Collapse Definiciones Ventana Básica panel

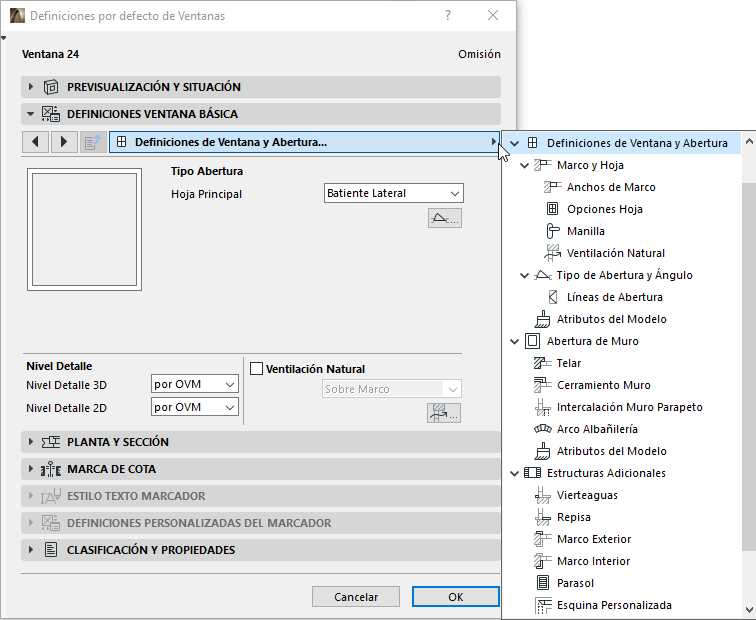tap(31, 114)
